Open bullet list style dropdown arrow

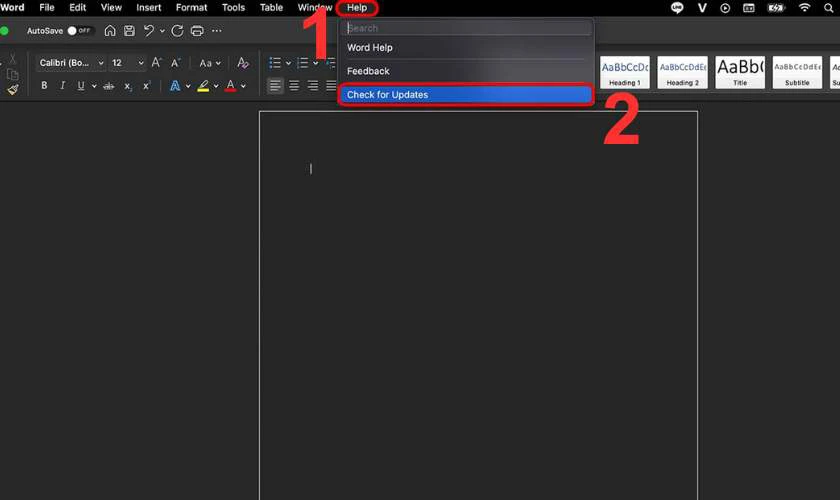(288, 63)
